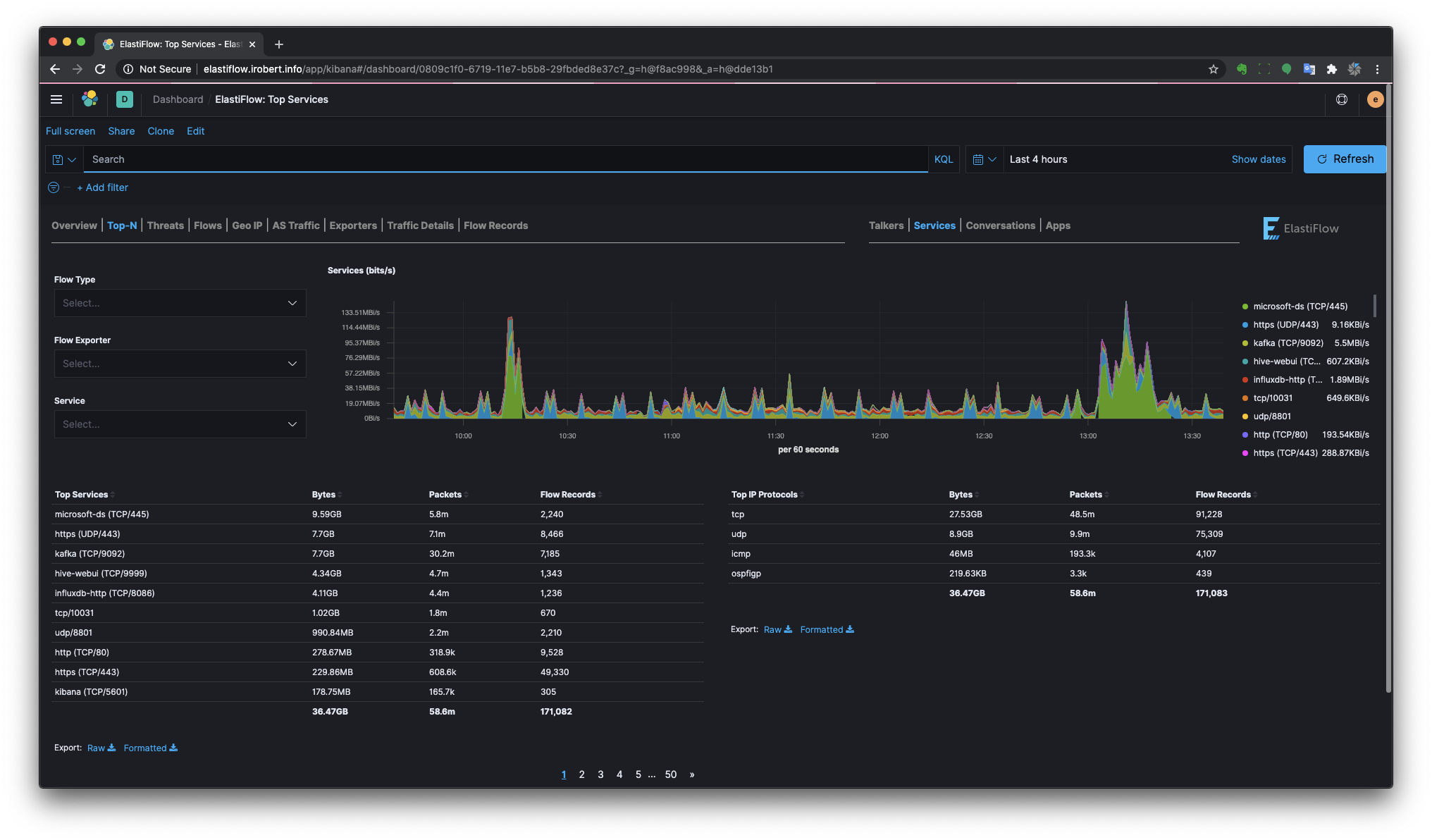Click the Elastic logo icon
Screen dimensions: 1432x840
point(89,99)
